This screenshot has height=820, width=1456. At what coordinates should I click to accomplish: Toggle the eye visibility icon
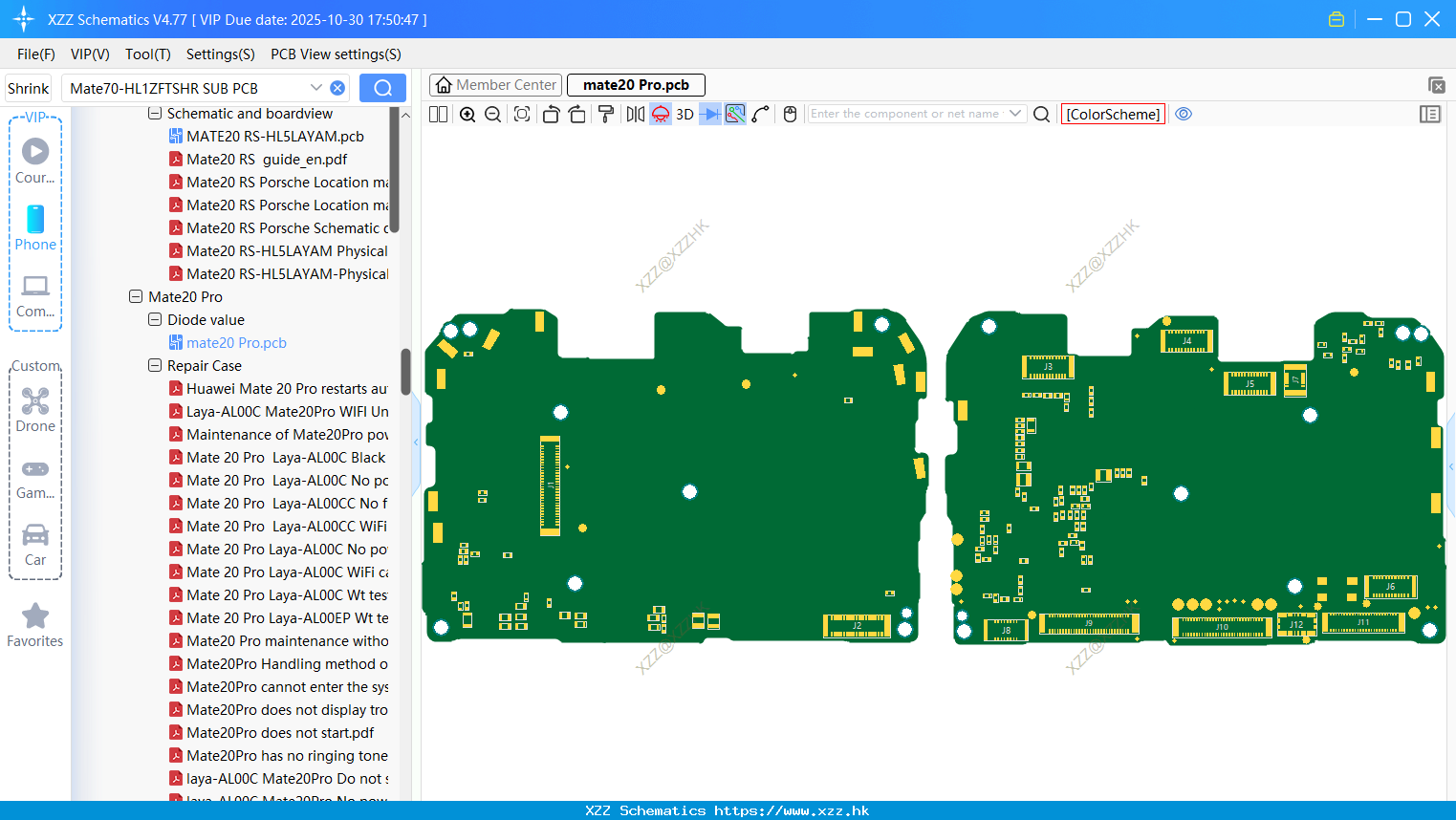pyautogui.click(x=1184, y=114)
